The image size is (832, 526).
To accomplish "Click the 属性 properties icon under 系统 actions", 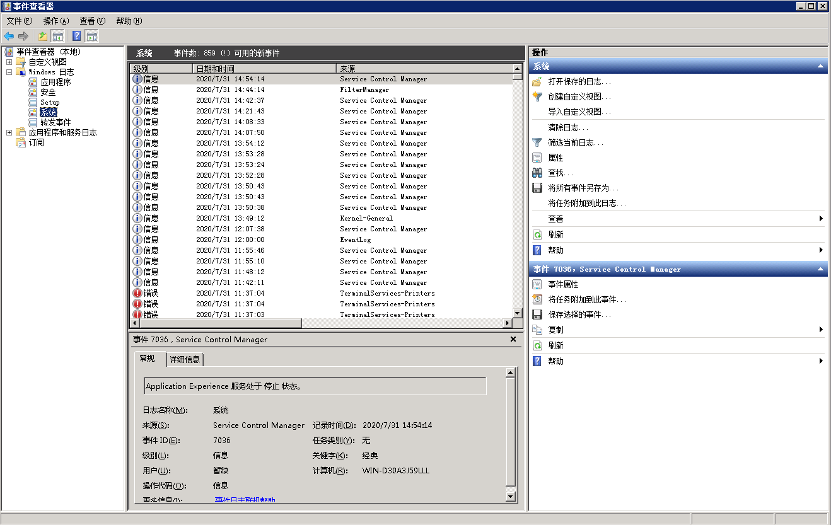I will click(537, 158).
